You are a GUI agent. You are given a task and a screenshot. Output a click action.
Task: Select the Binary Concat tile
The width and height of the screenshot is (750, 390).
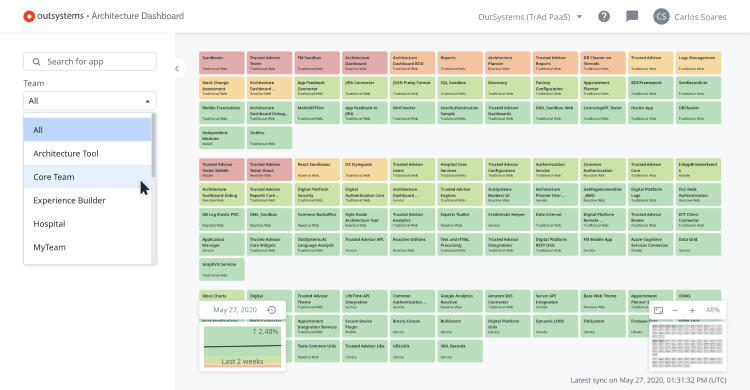tap(412, 326)
